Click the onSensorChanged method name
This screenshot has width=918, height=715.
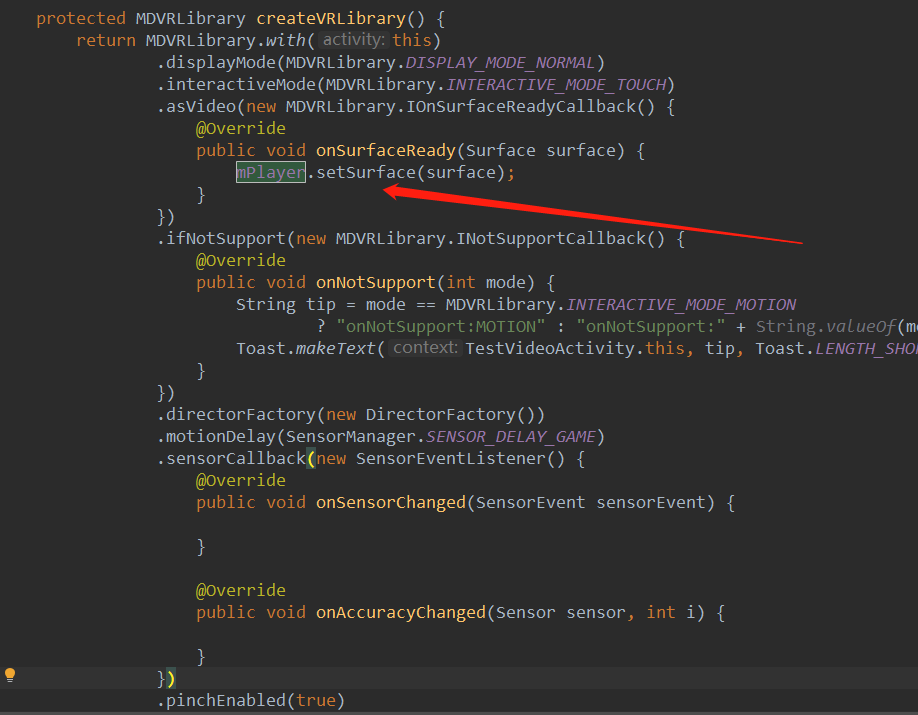click(x=390, y=502)
